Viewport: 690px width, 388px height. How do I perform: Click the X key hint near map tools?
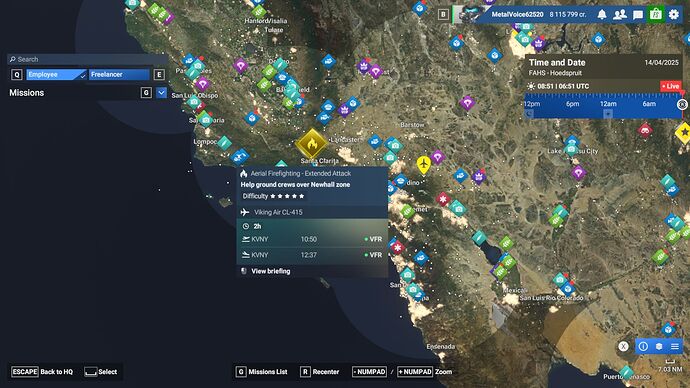623,346
